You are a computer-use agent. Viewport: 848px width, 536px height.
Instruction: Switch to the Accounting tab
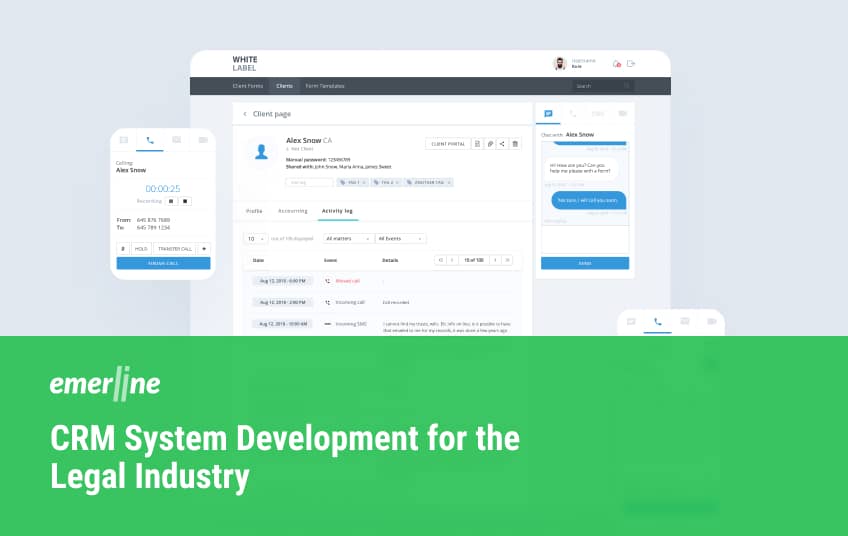click(x=293, y=211)
